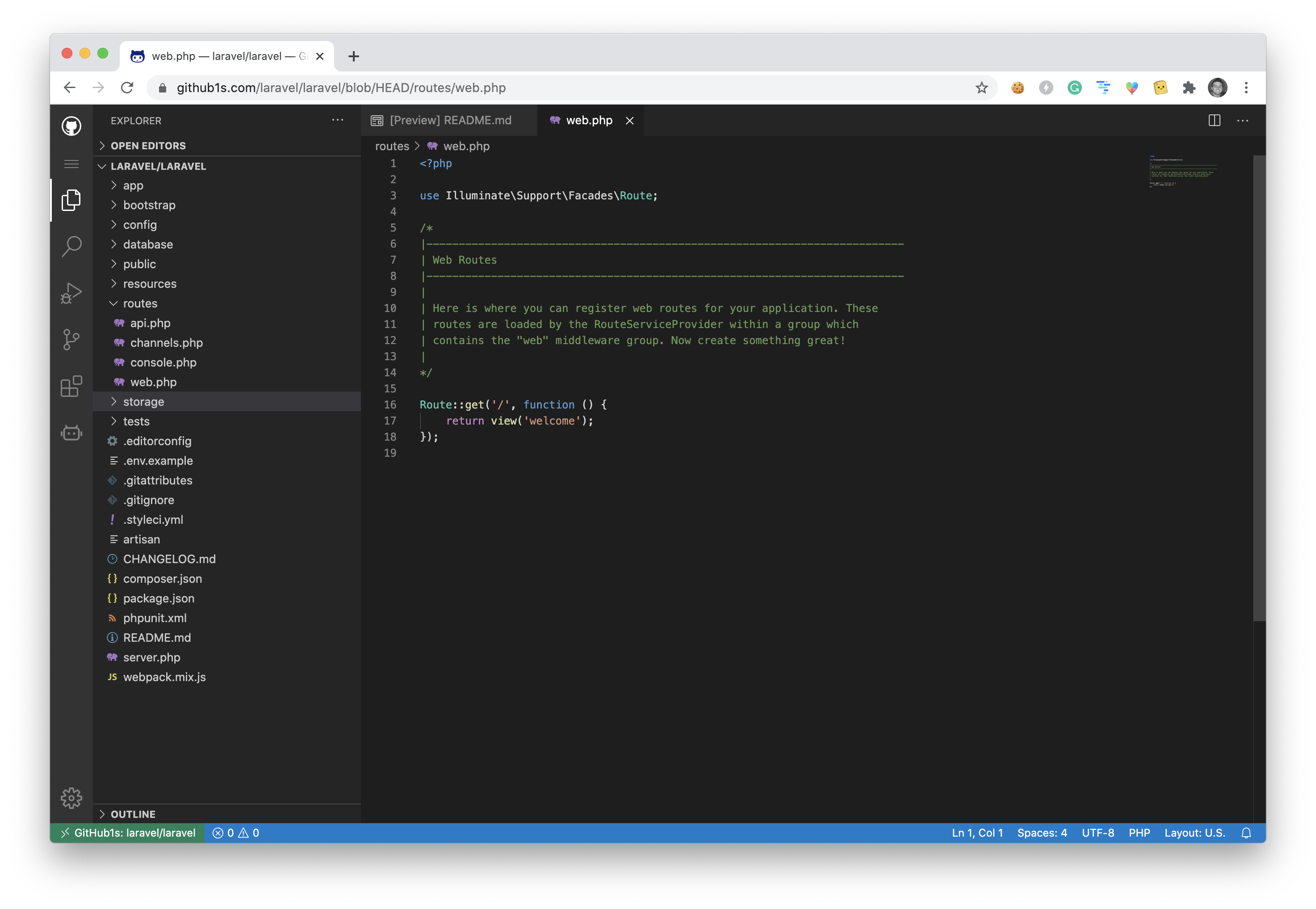Open web.php in file tree
This screenshot has width=1316, height=909.
pos(226,382)
